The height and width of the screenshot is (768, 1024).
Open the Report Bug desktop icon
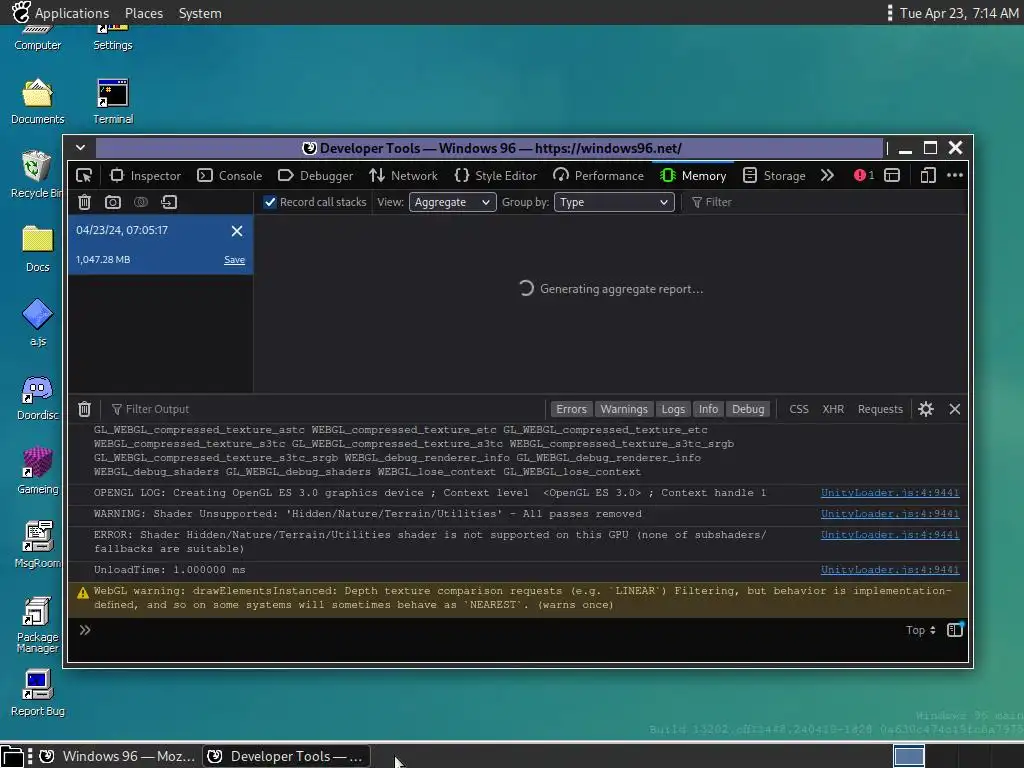coord(37,693)
